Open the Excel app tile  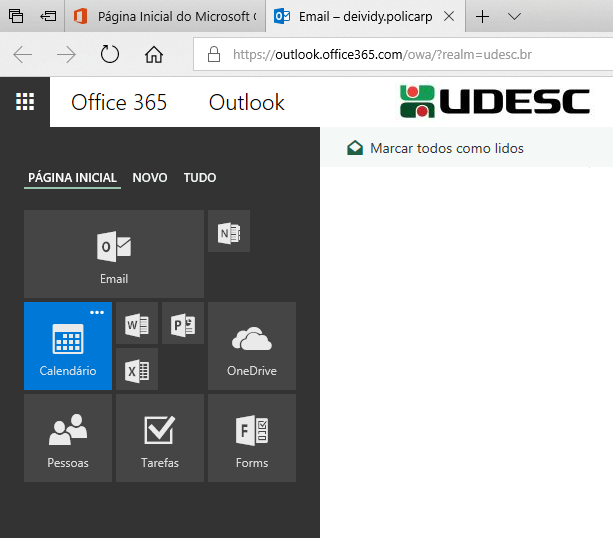[x=136, y=370]
